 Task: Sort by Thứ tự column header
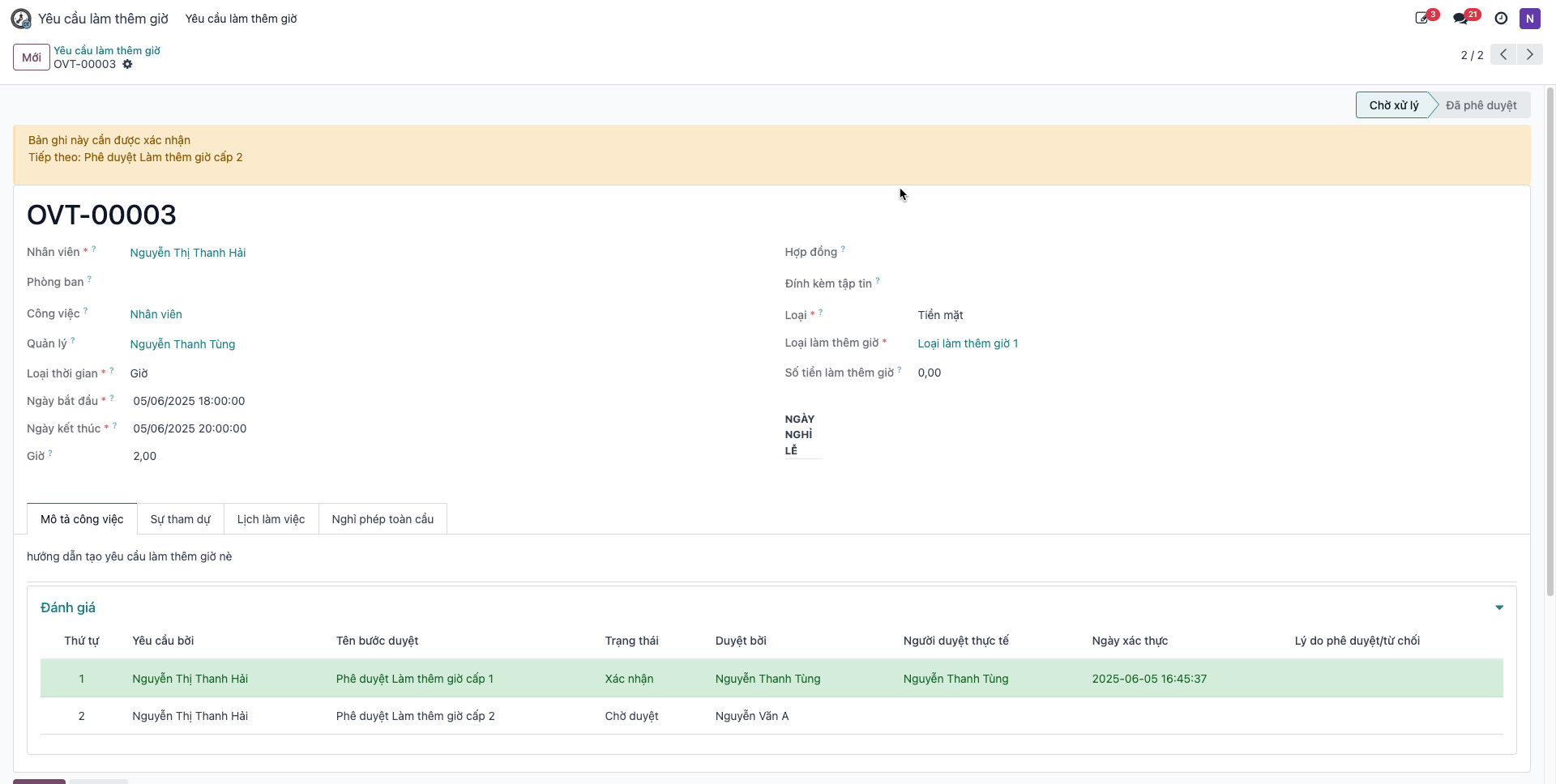tap(81, 641)
